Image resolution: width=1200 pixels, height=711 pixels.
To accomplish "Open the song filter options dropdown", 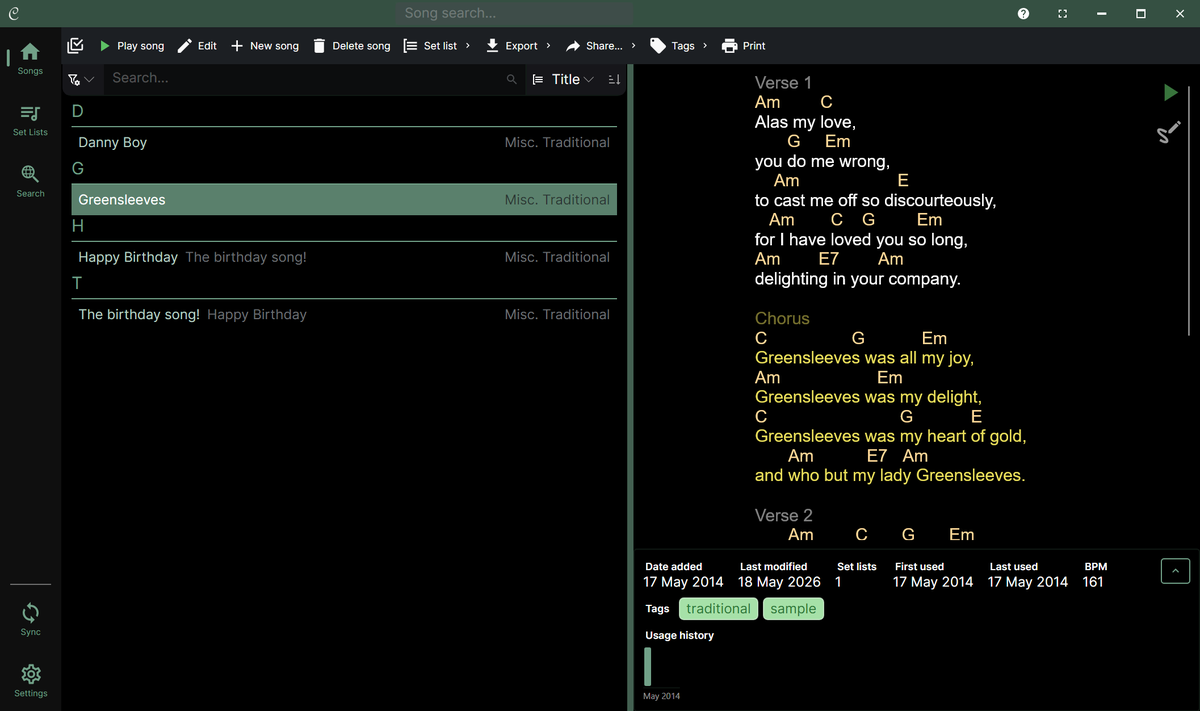I will [x=81, y=79].
